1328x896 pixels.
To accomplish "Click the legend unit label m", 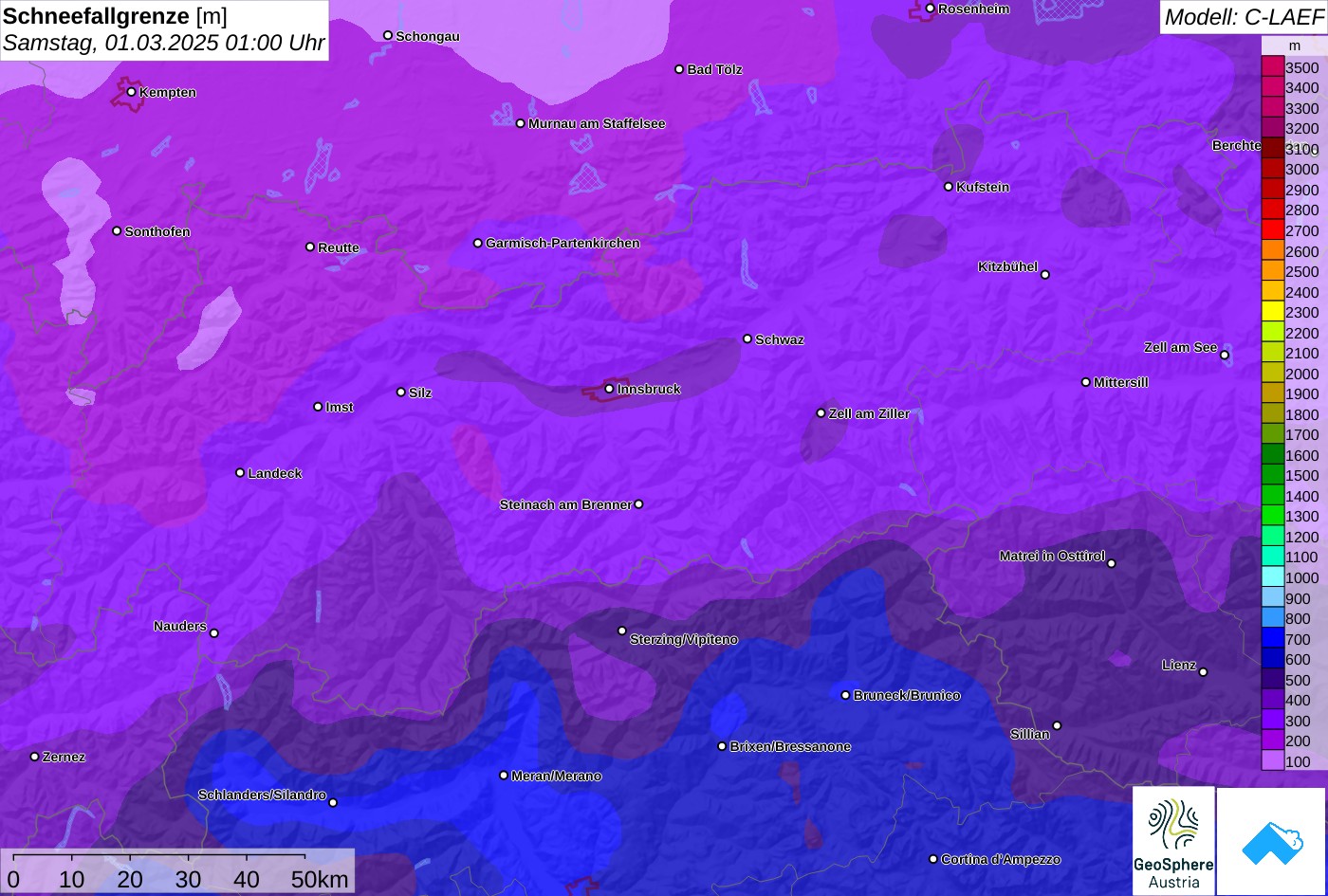I will pos(1294,46).
